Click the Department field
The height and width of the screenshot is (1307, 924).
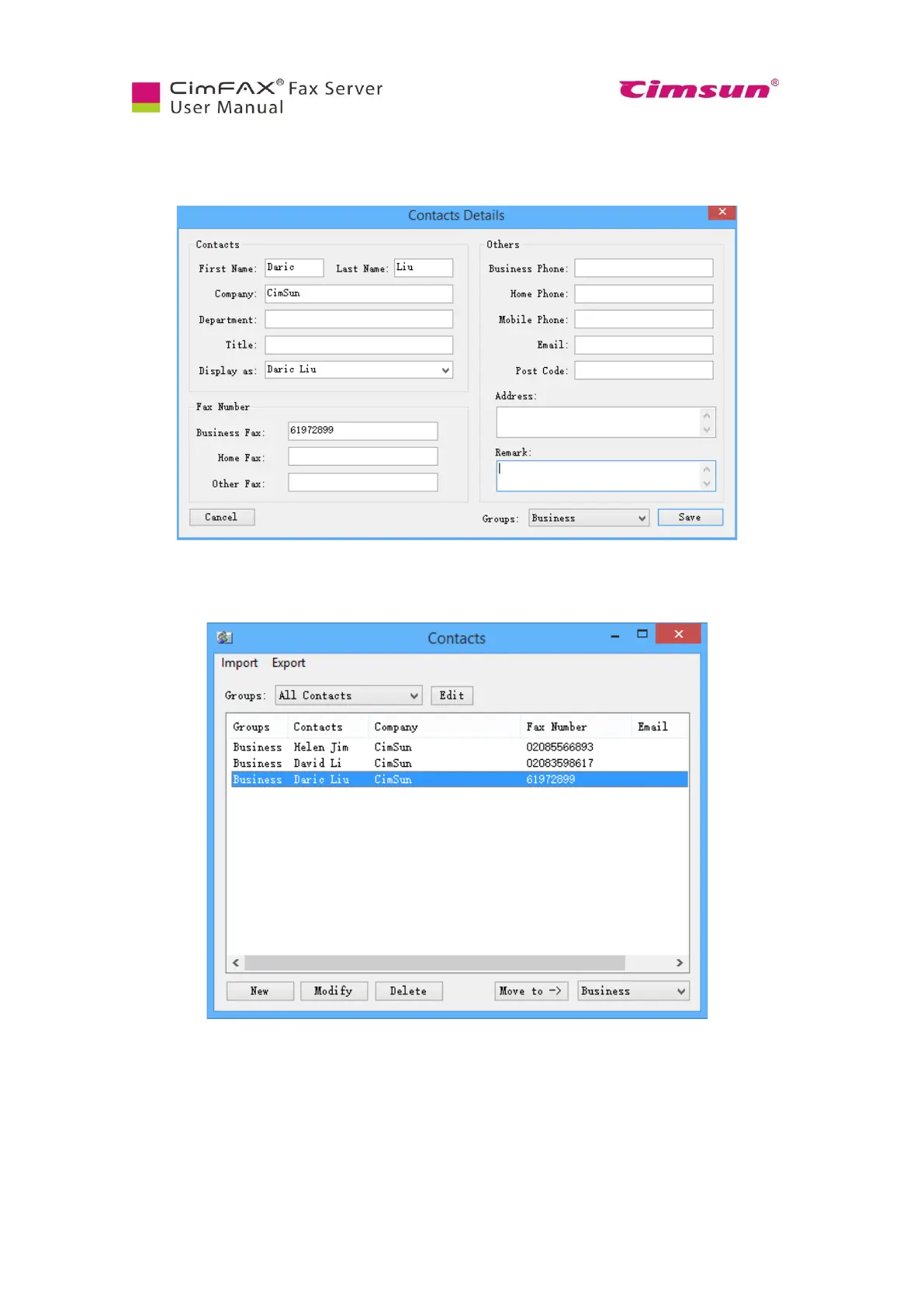pos(359,319)
